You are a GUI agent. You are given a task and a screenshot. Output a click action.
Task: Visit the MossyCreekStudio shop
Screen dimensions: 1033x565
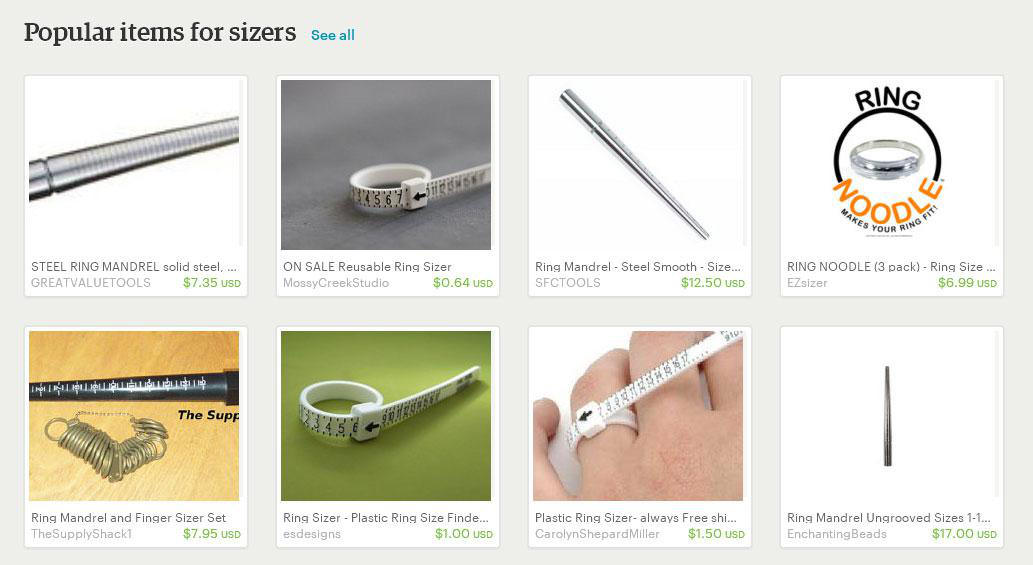pos(336,282)
